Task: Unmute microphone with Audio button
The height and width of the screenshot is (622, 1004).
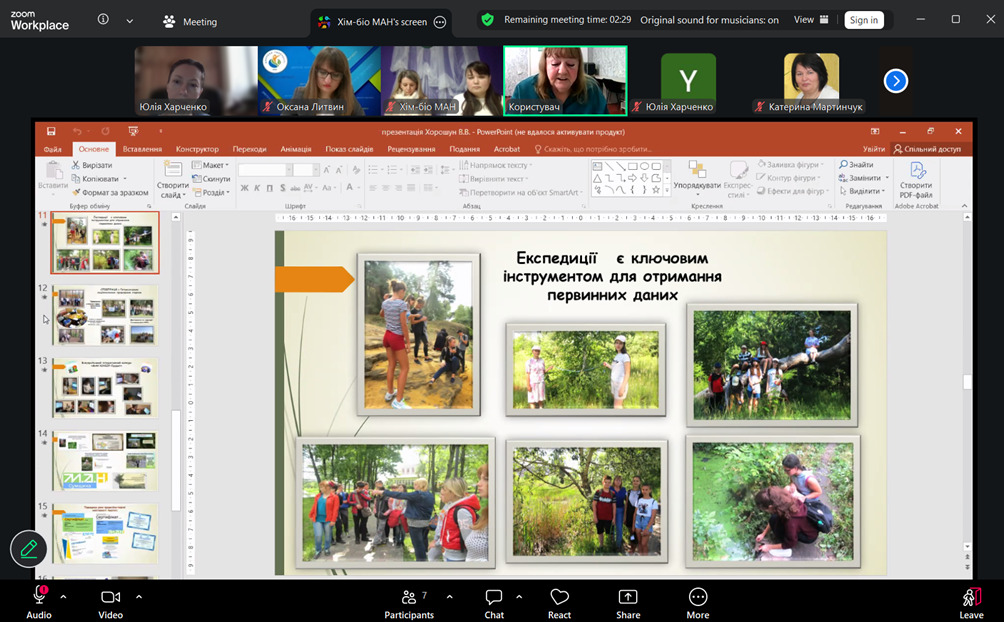Action: pyautogui.click(x=39, y=602)
